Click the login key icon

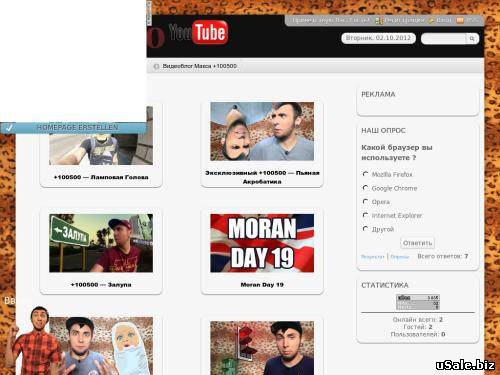(x=431, y=20)
